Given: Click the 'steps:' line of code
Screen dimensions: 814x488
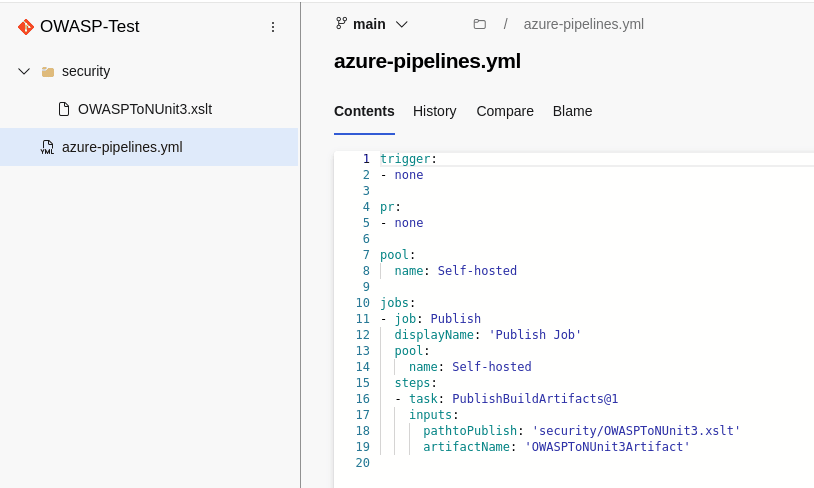Looking at the screenshot, I should [x=415, y=383].
